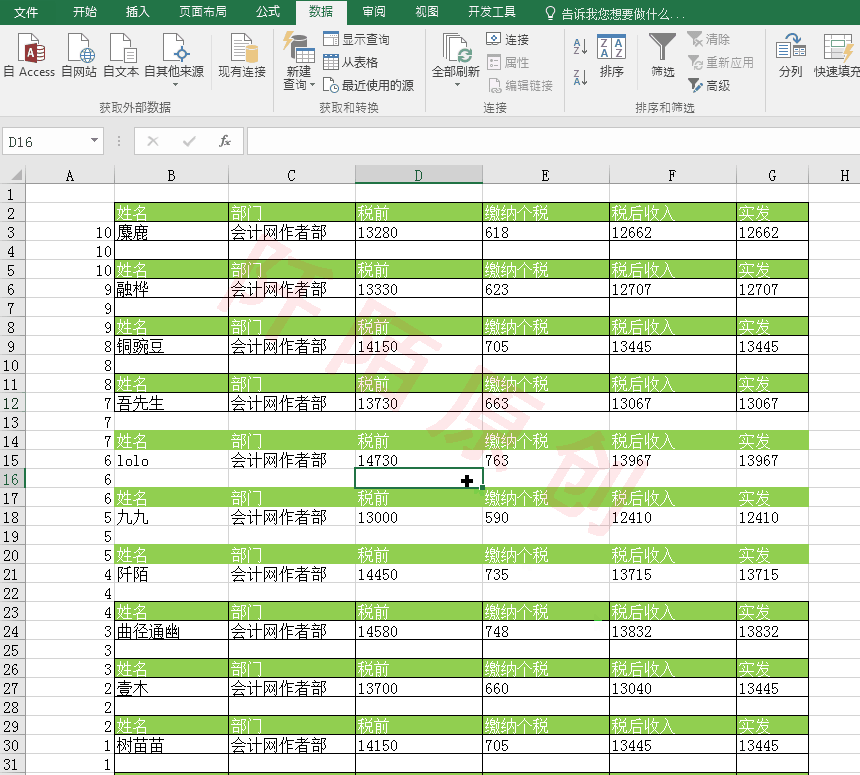Open 自其他来源 data sources

pyautogui.click(x=174, y=59)
